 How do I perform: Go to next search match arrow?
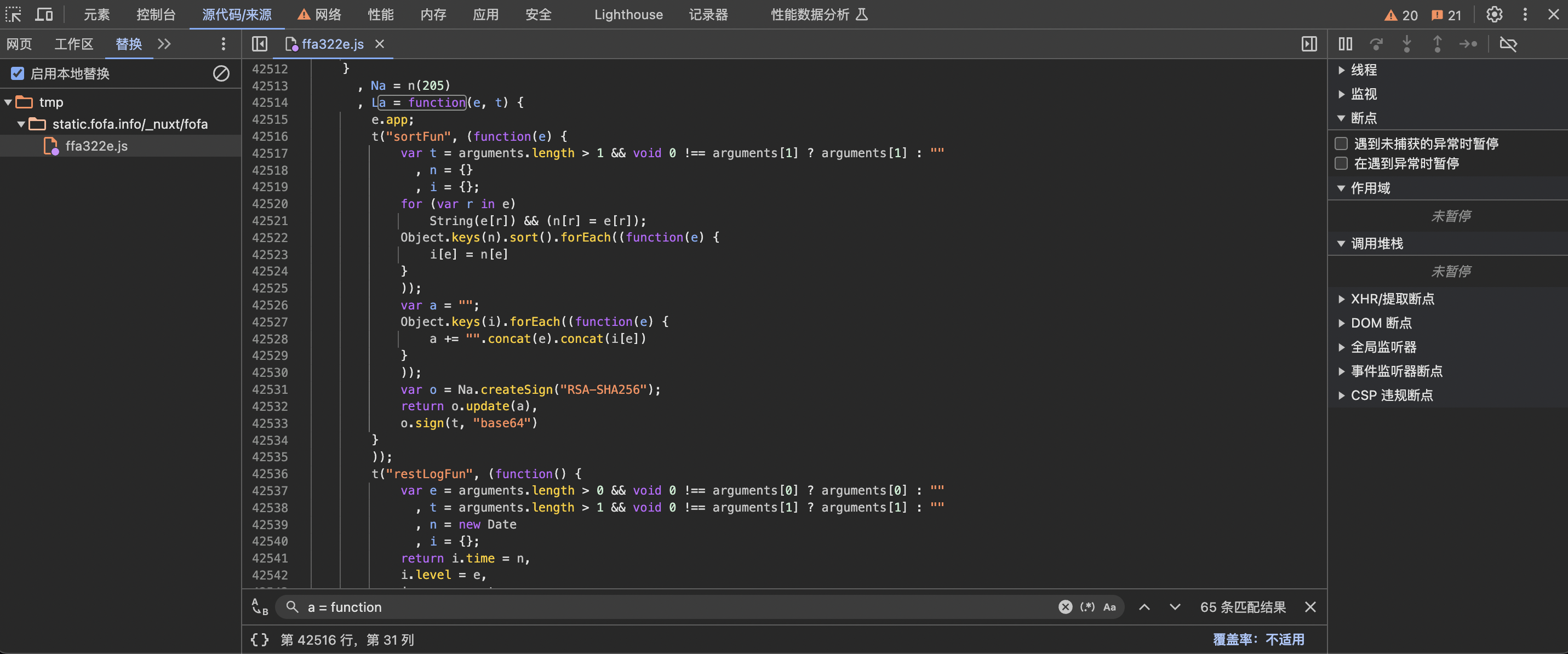[1175, 606]
